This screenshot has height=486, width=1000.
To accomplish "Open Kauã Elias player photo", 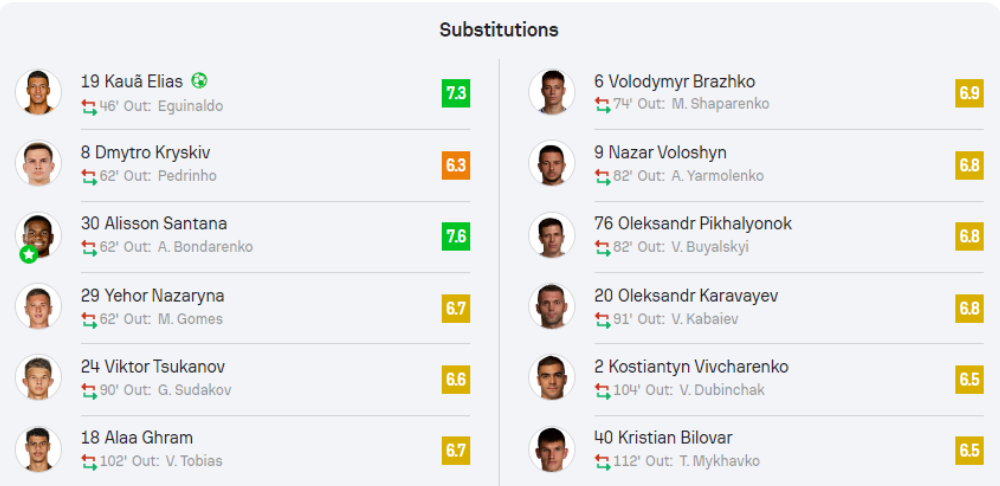I will point(38,92).
